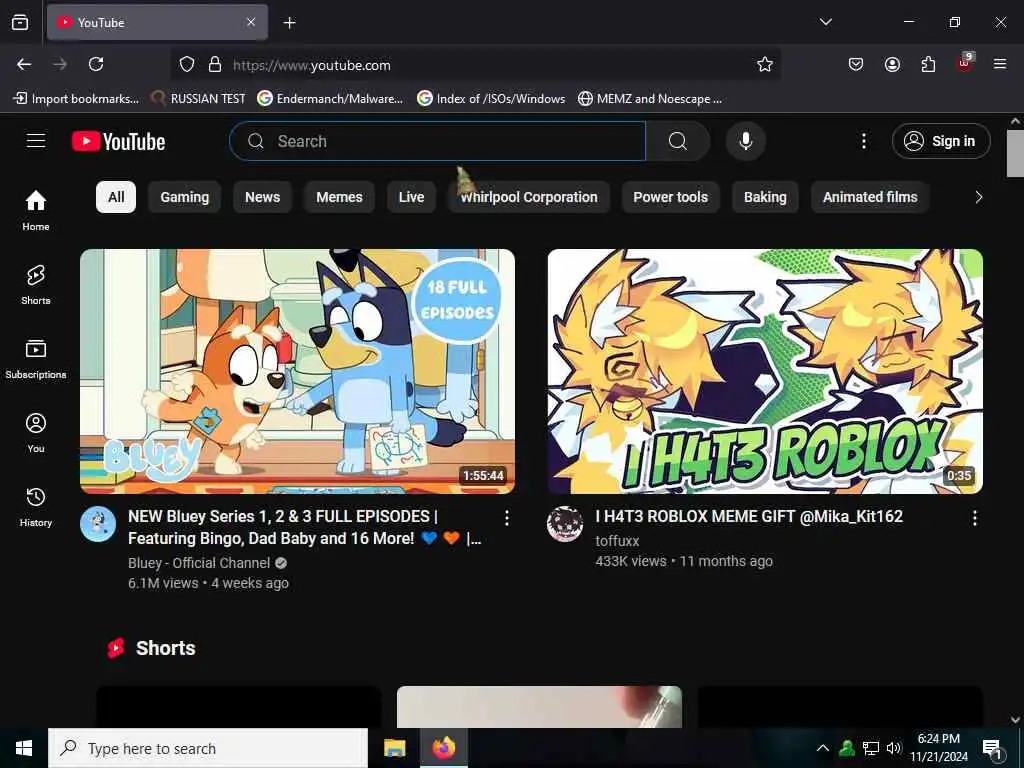Click the browser address bar
Screen dimensions: 1024x768
point(477,65)
